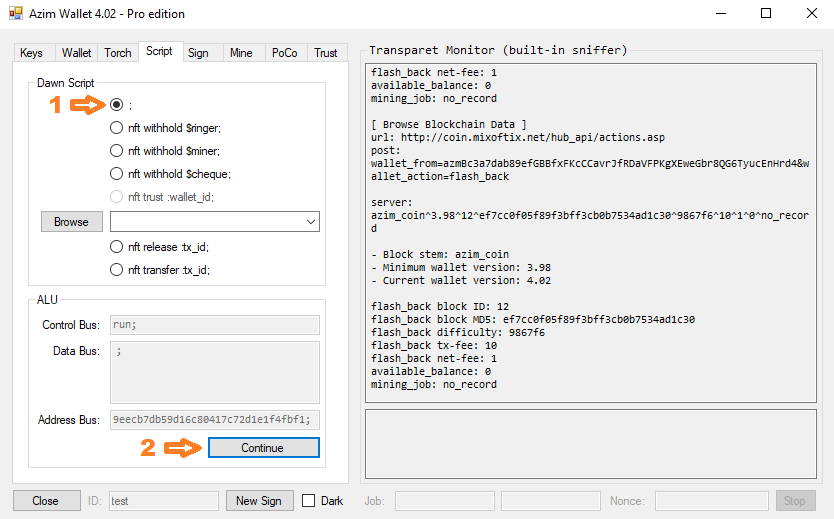The height and width of the screenshot is (519, 834).
Task: Choose 'nft release :tx_id;' radio button
Action: pyautogui.click(x=116, y=247)
